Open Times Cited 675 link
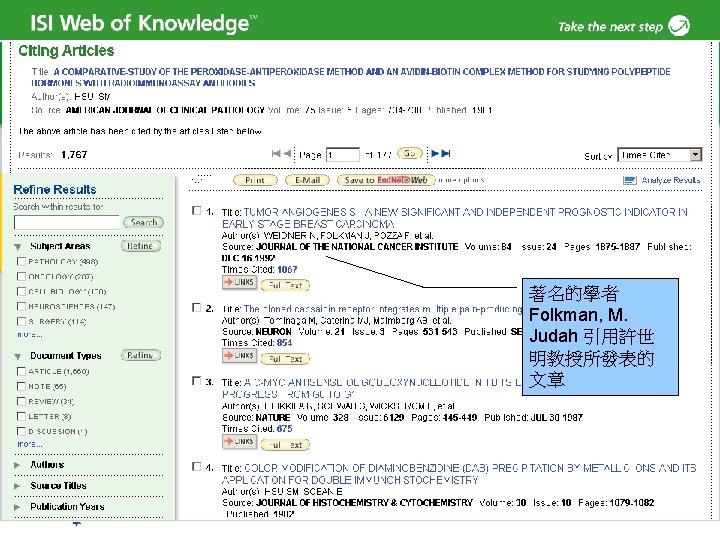 click(x=284, y=428)
